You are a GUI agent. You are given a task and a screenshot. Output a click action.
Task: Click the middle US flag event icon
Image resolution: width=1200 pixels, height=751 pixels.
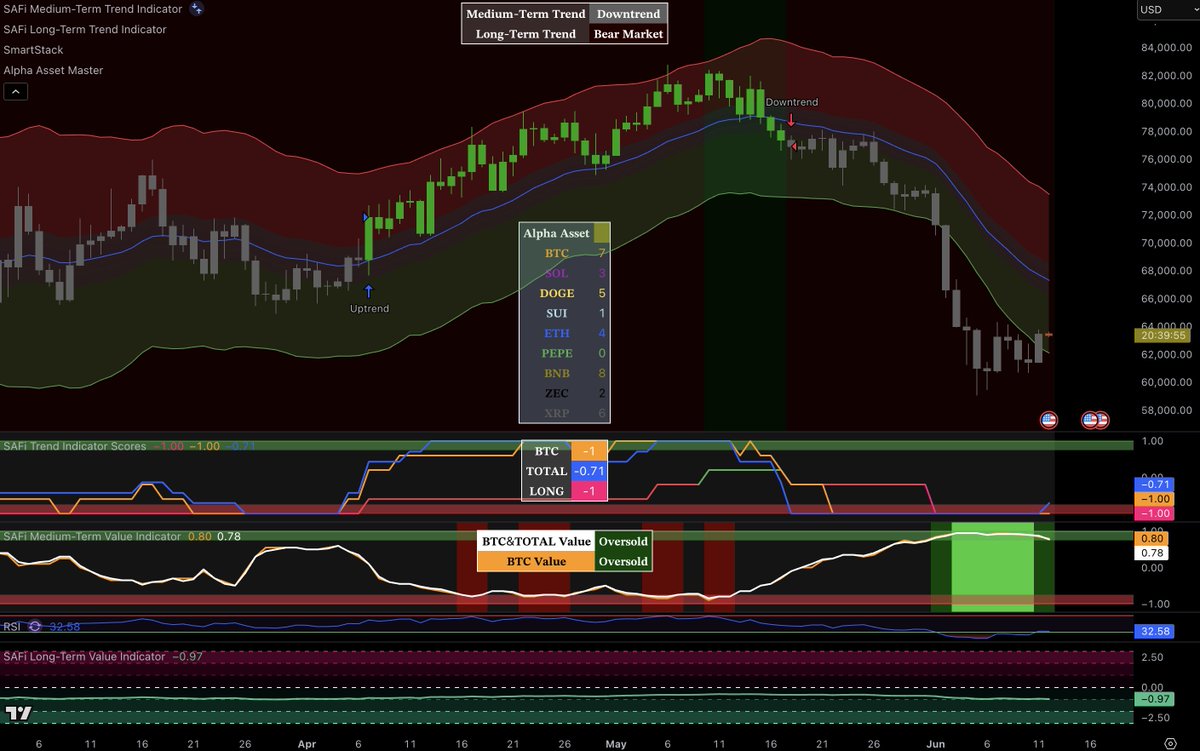[x=1090, y=420]
